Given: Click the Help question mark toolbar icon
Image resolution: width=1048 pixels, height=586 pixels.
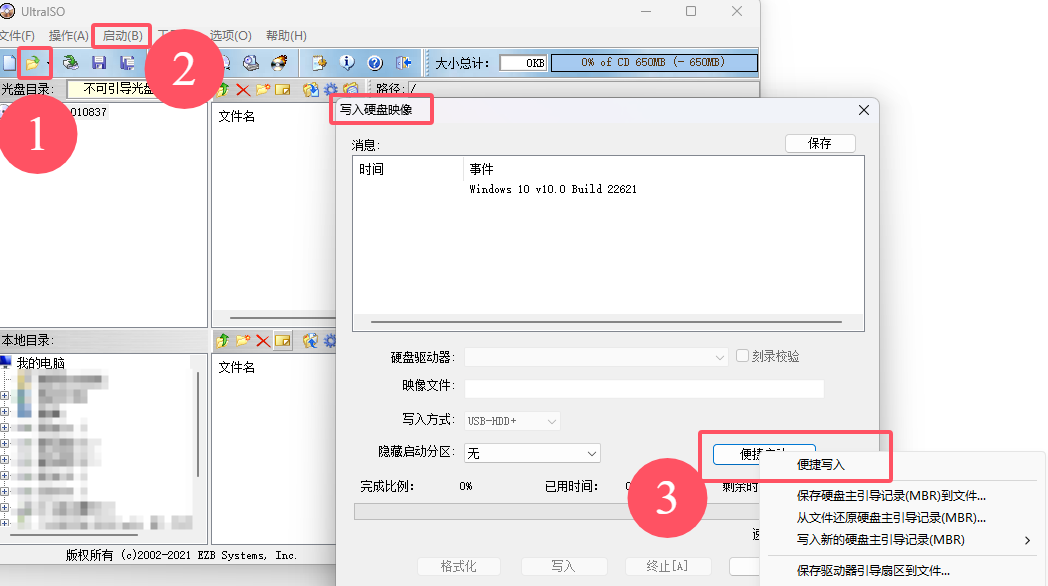Looking at the screenshot, I should [375, 63].
